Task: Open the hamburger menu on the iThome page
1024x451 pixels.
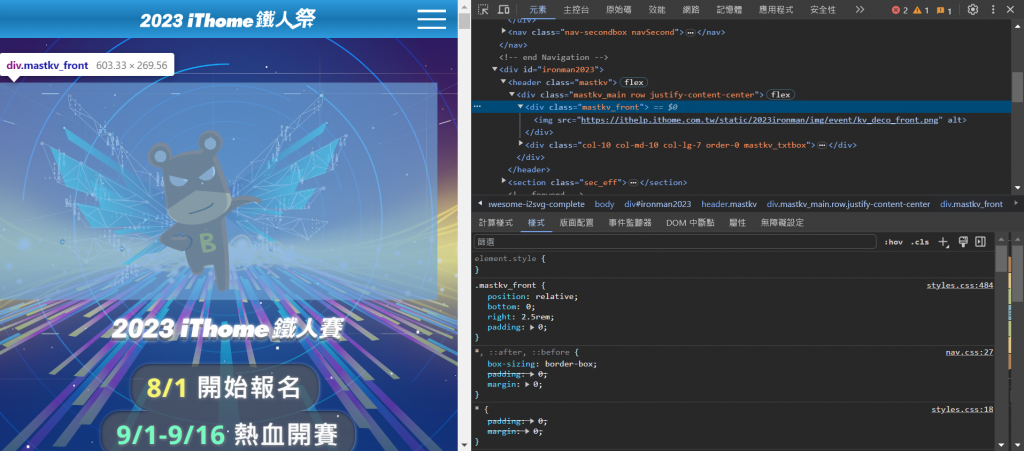Action: (x=432, y=19)
